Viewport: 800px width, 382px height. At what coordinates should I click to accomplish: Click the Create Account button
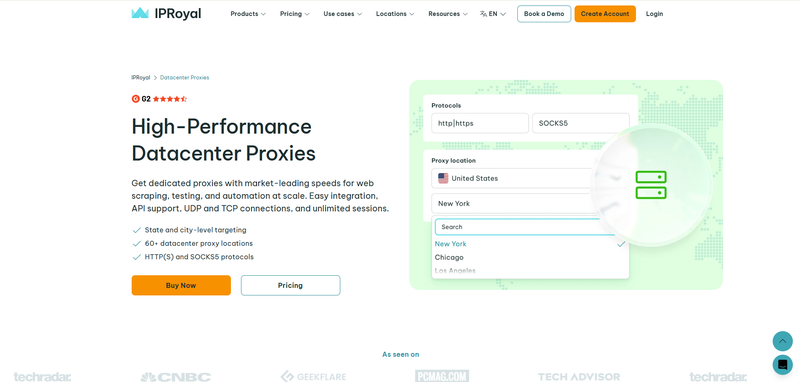click(605, 14)
